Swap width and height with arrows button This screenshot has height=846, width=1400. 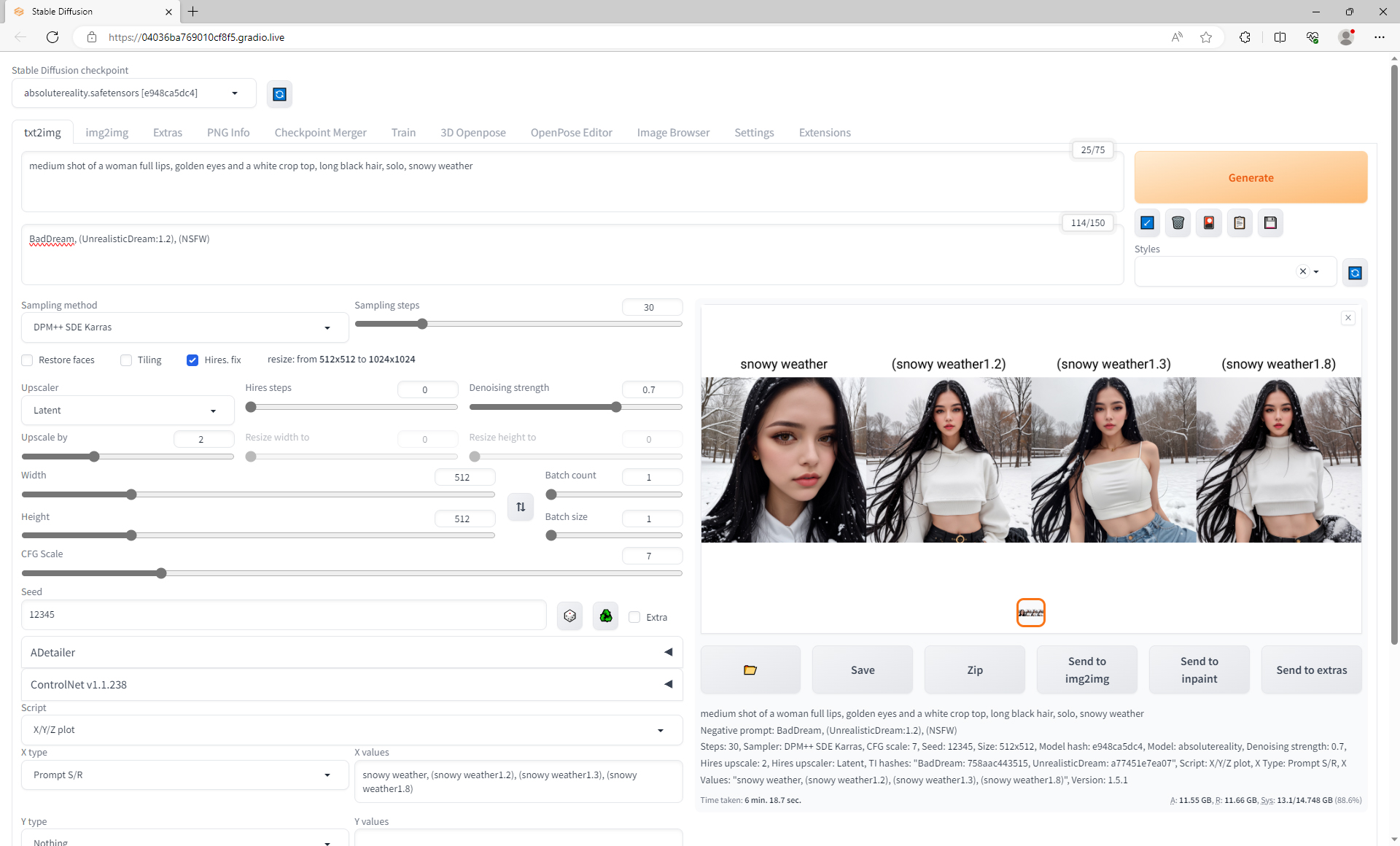pyautogui.click(x=521, y=507)
